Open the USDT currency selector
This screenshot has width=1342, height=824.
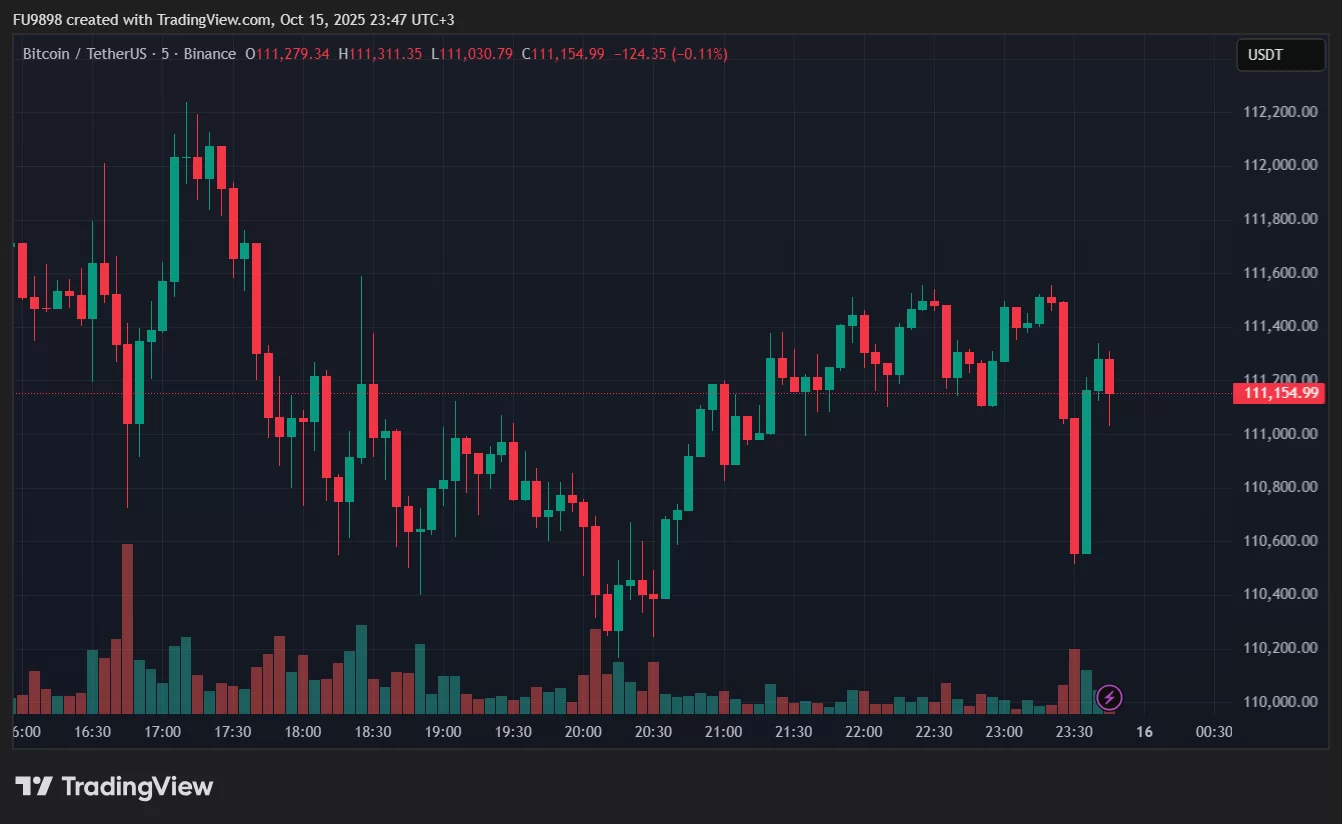1280,55
